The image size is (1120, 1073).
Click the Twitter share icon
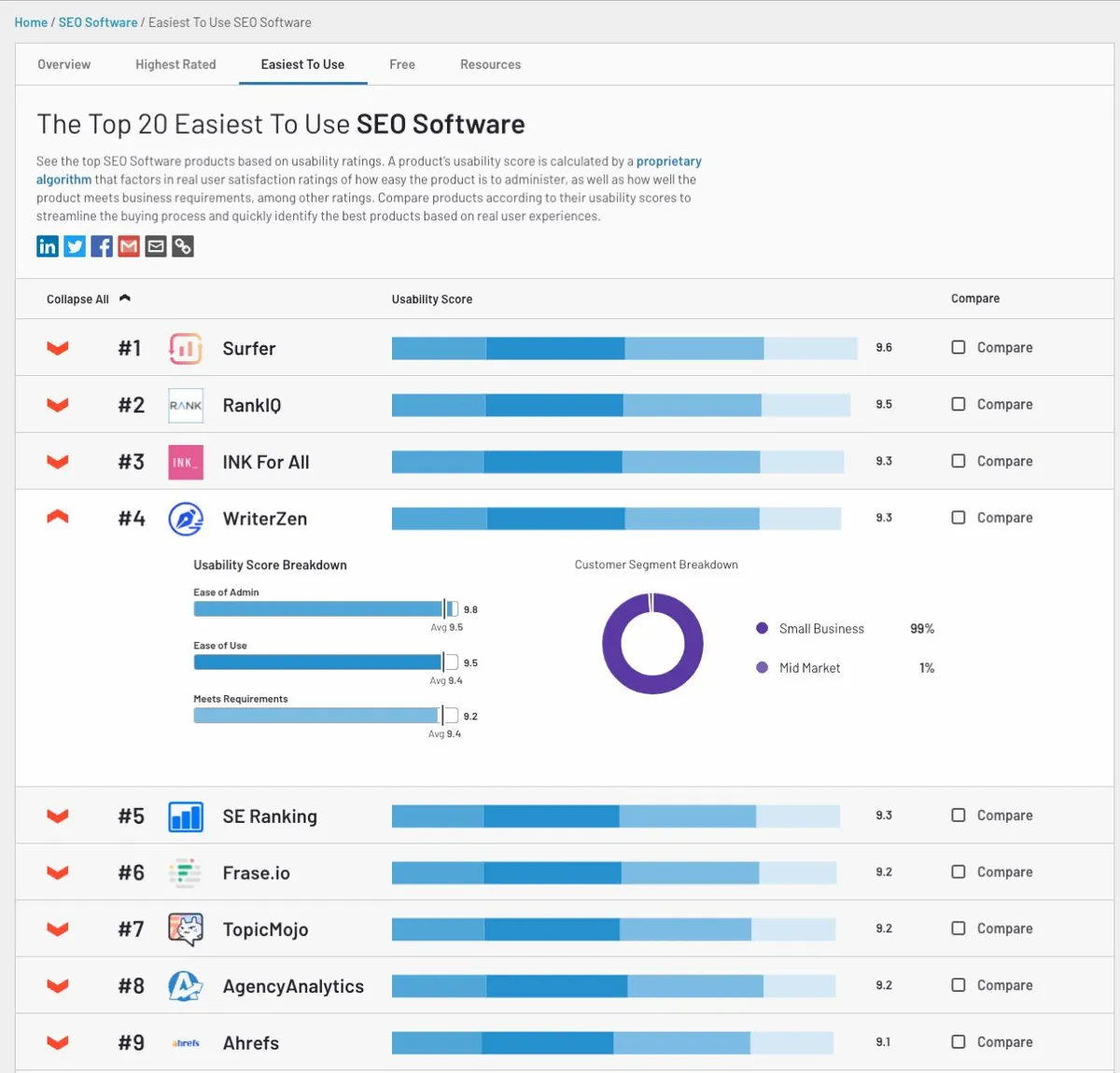[x=75, y=246]
